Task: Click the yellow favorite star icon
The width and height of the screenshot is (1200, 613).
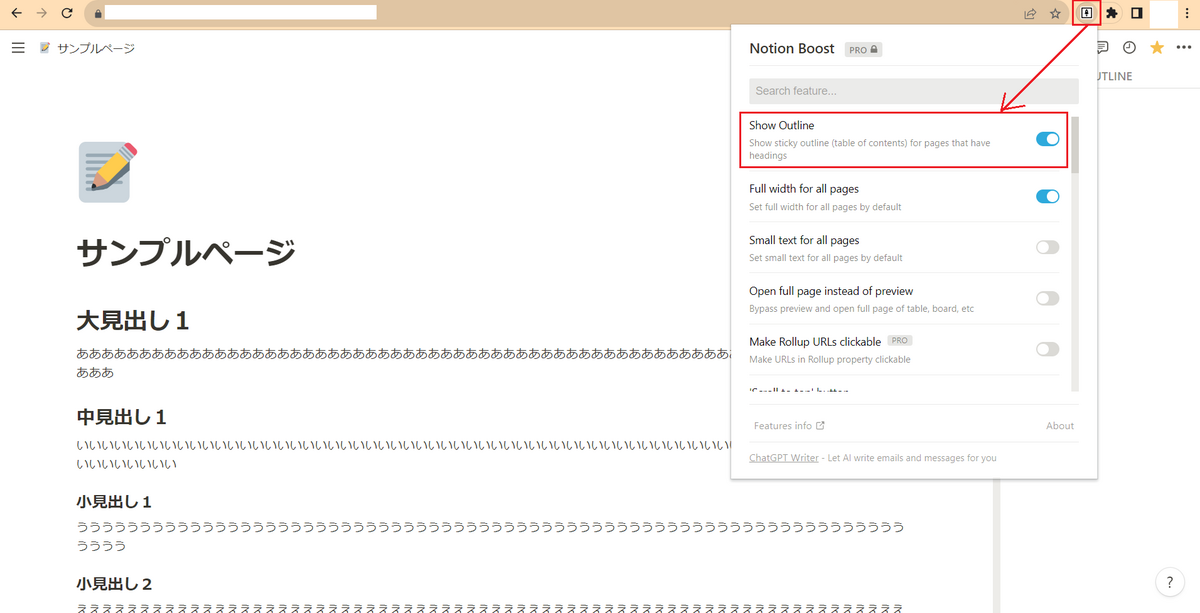Action: point(1157,47)
